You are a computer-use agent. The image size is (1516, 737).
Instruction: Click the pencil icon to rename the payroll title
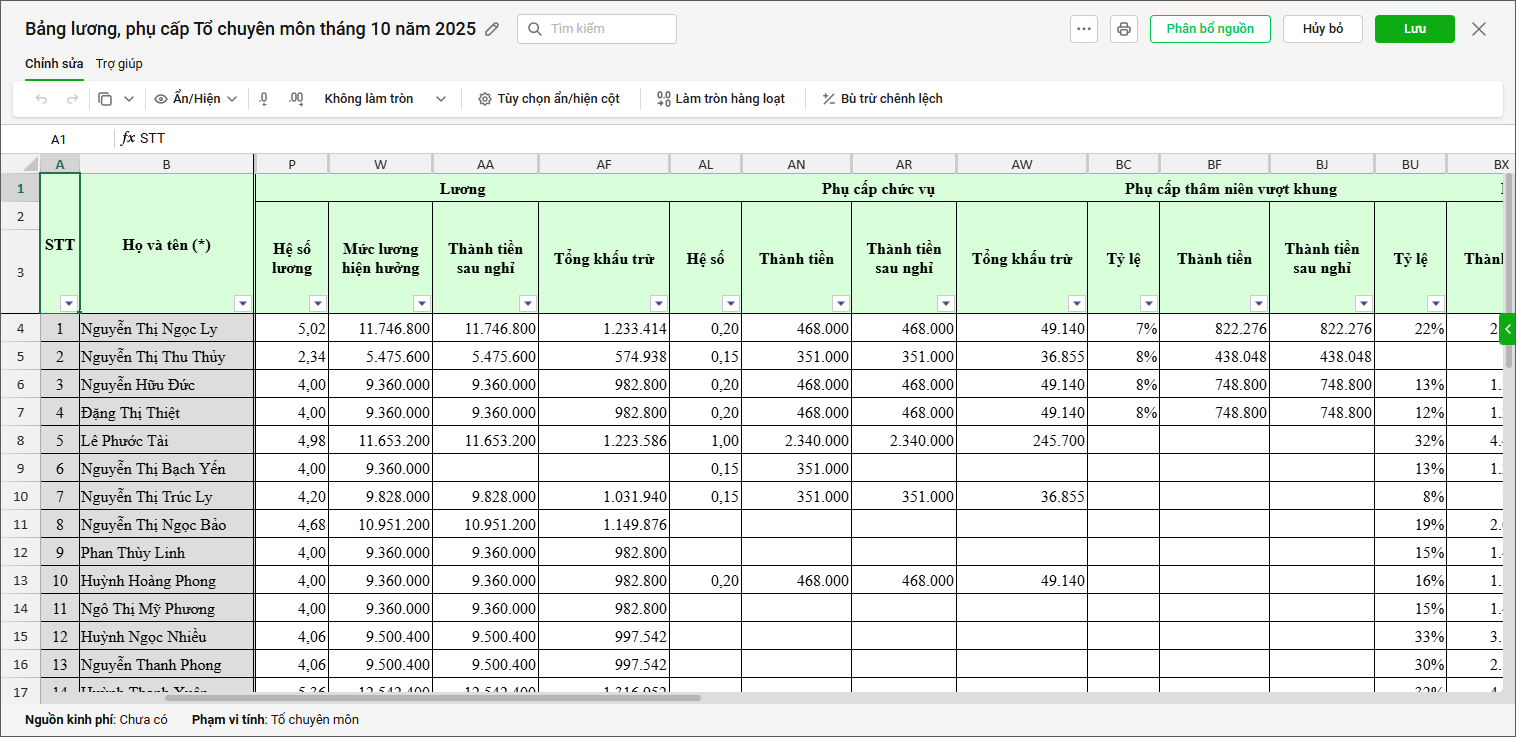pos(492,29)
